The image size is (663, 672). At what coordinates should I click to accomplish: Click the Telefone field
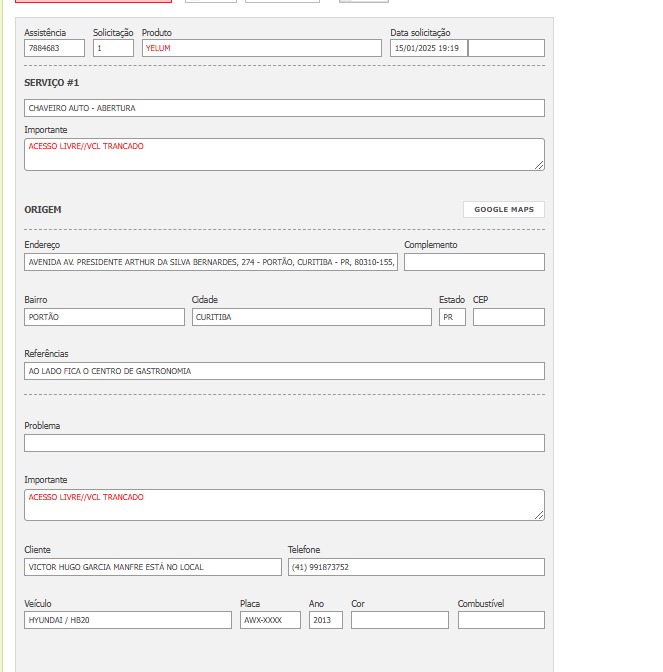click(416, 567)
